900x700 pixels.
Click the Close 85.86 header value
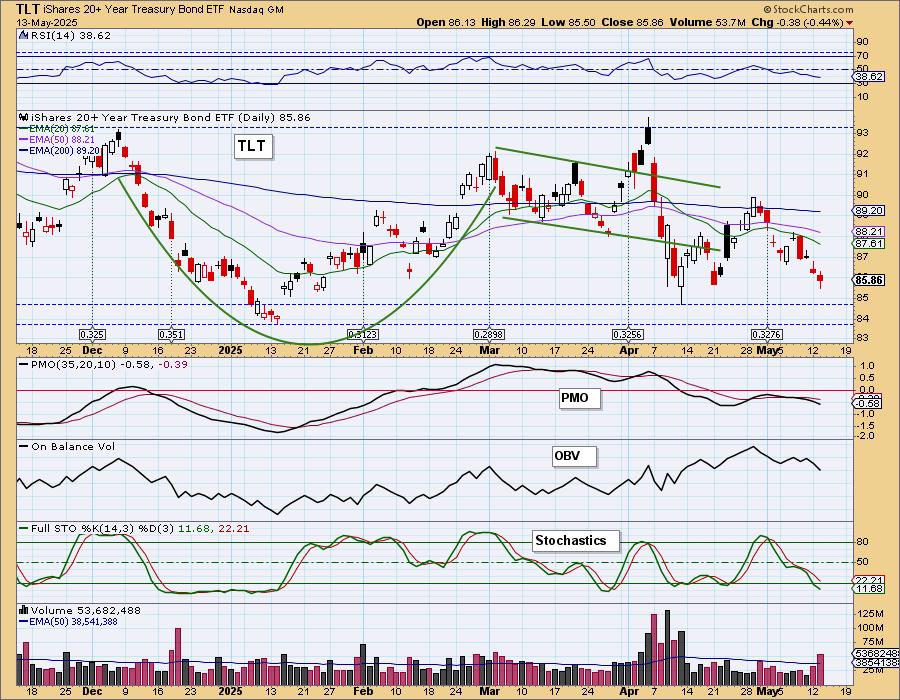tap(633, 22)
